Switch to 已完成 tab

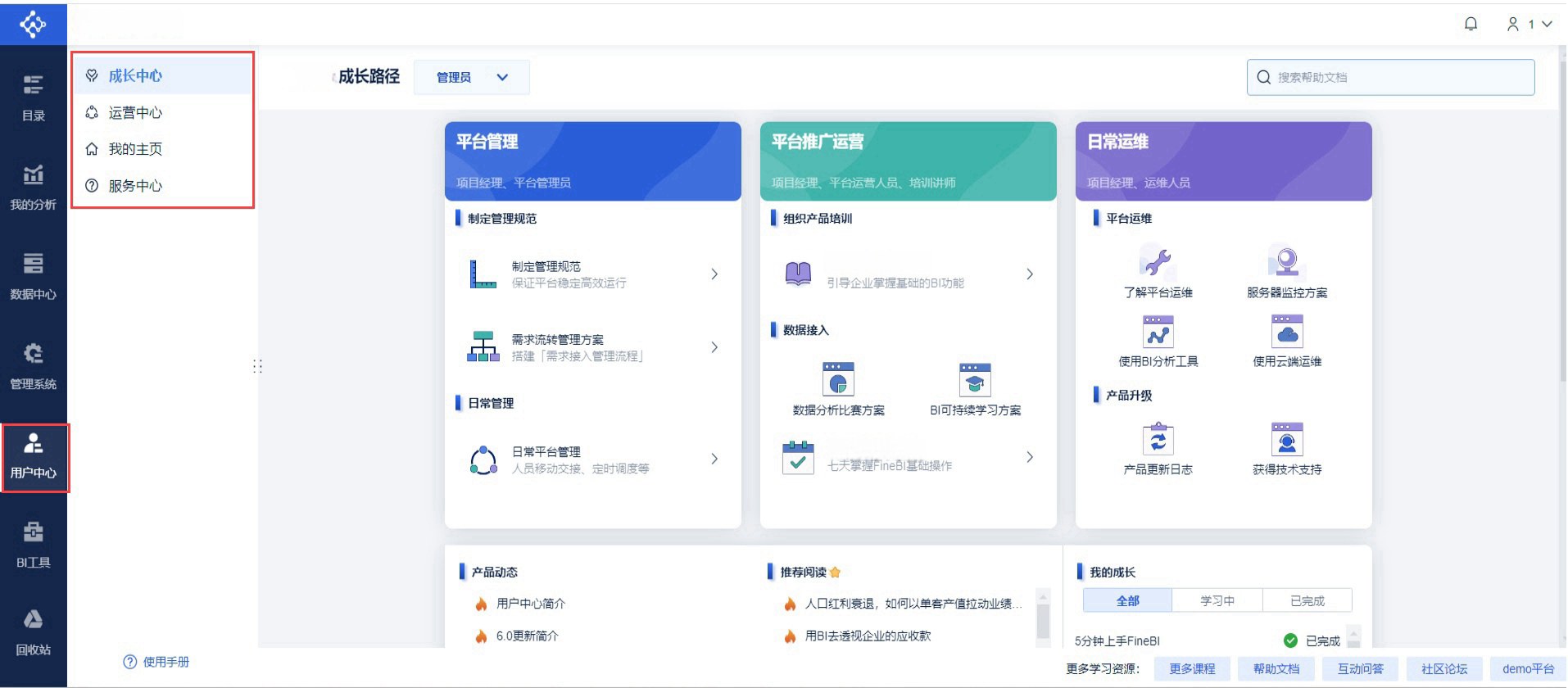pos(1307,600)
